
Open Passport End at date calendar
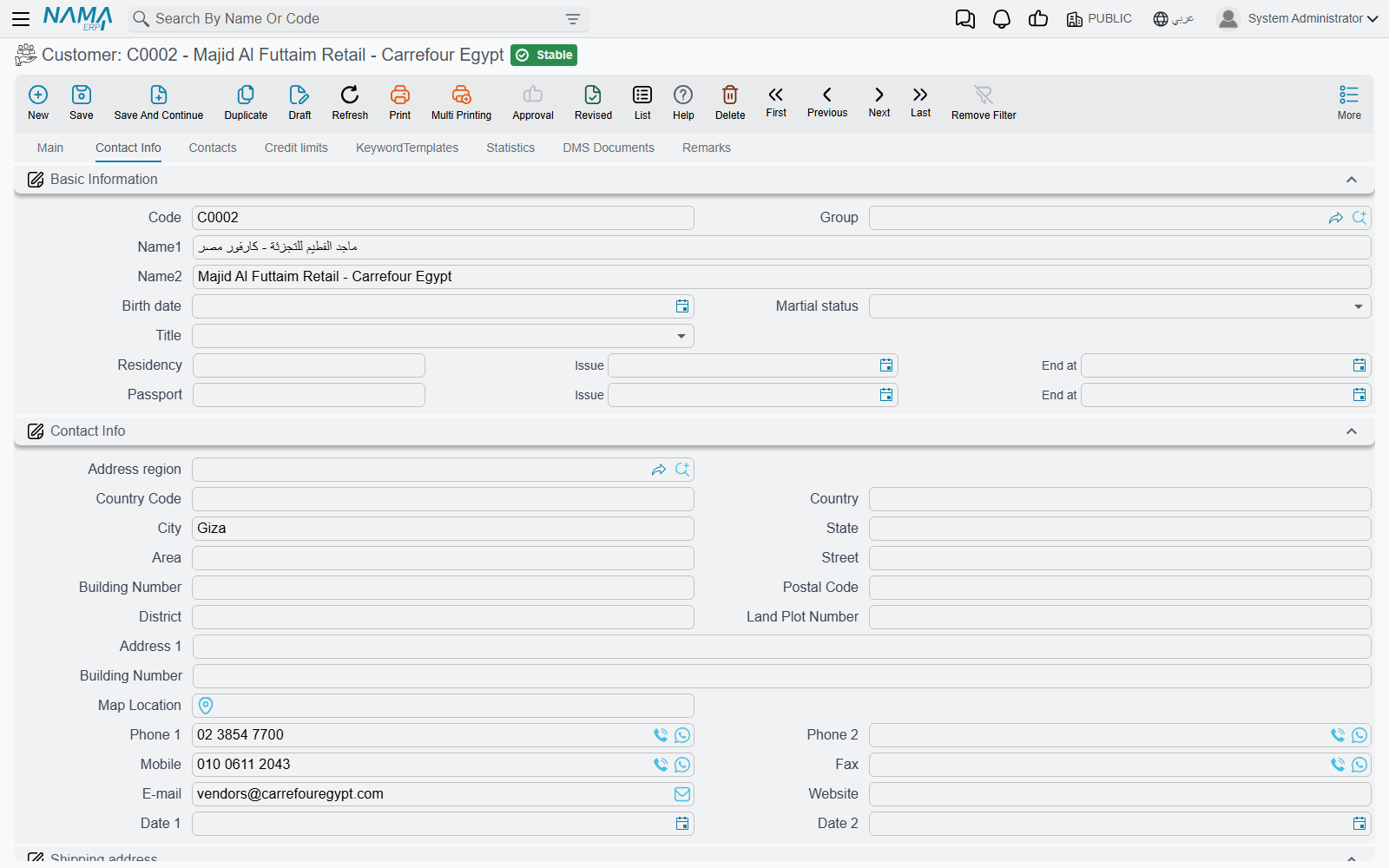(1359, 395)
